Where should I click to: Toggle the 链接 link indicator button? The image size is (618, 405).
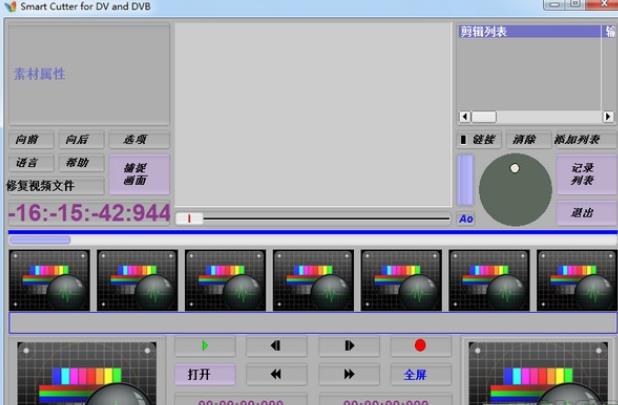coord(477,140)
